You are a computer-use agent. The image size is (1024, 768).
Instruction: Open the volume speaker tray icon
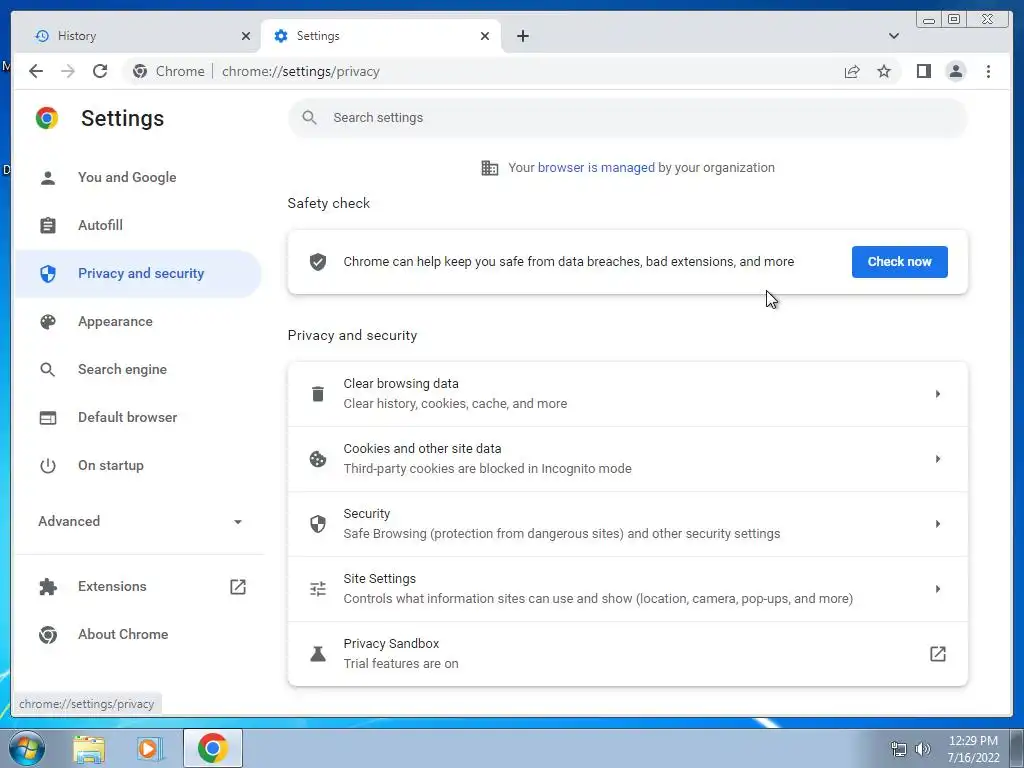(x=923, y=749)
